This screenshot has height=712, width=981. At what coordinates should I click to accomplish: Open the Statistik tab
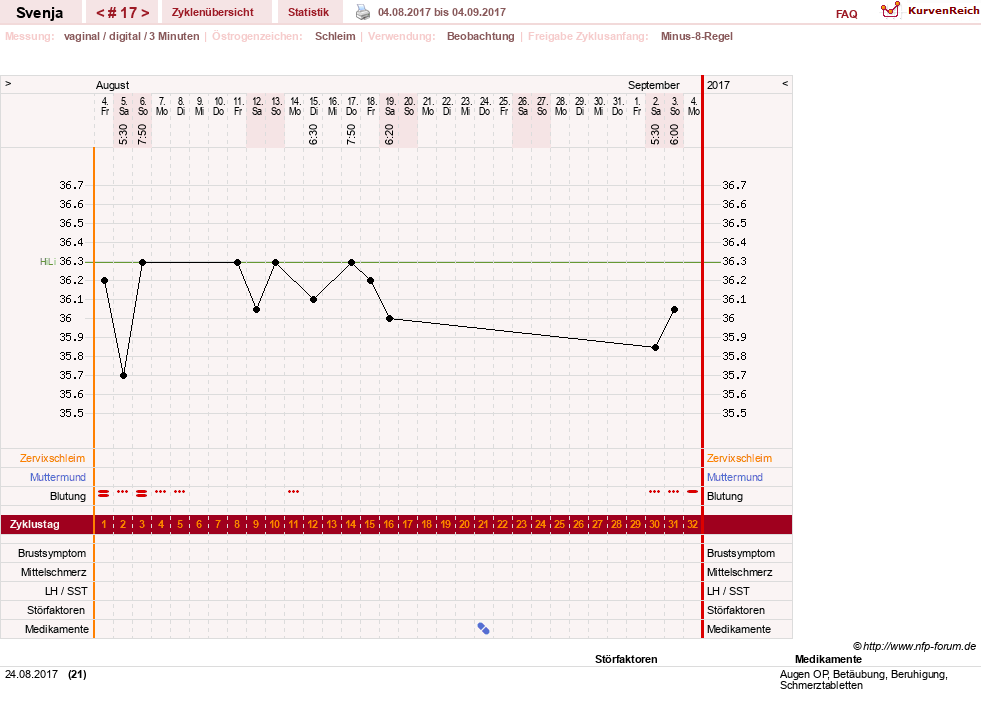pyautogui.click(x=308, y=12)
